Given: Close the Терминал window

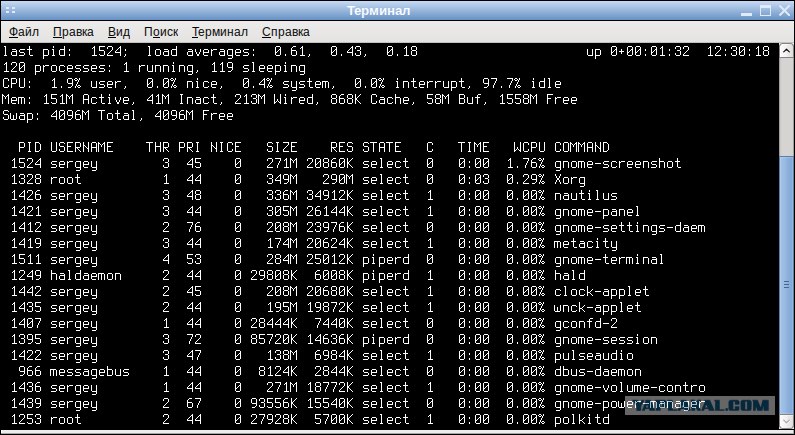Looking at the screenshot, I should tap(784, 11).
